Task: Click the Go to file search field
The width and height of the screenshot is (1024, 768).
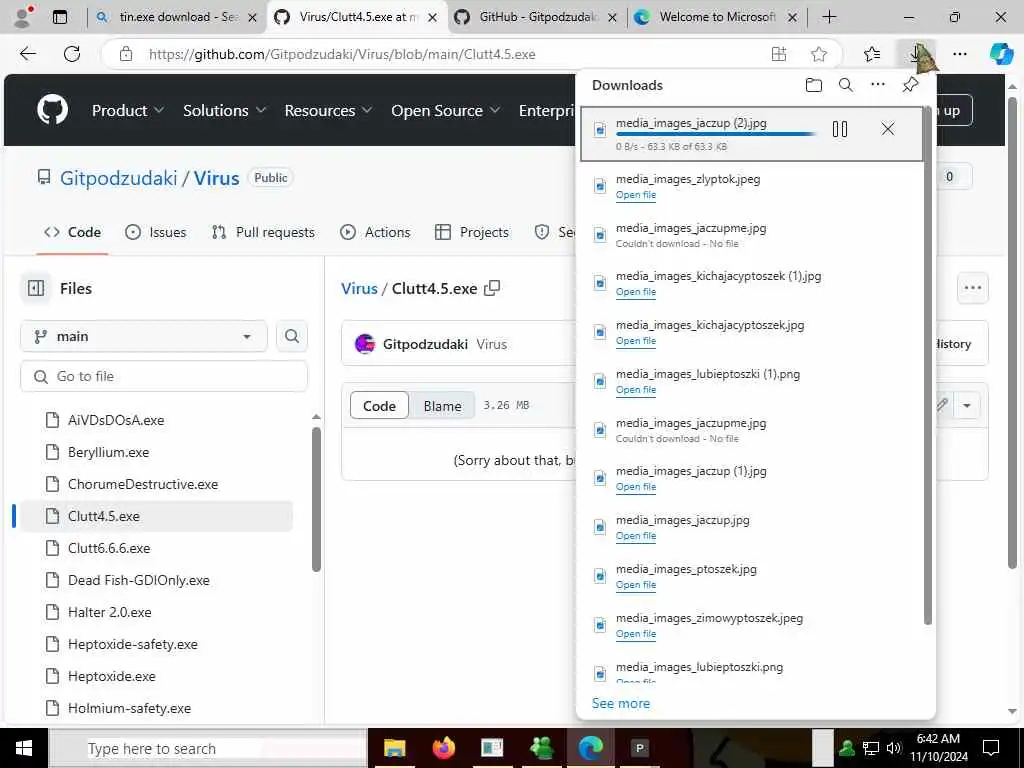Action: click(164, 376)
